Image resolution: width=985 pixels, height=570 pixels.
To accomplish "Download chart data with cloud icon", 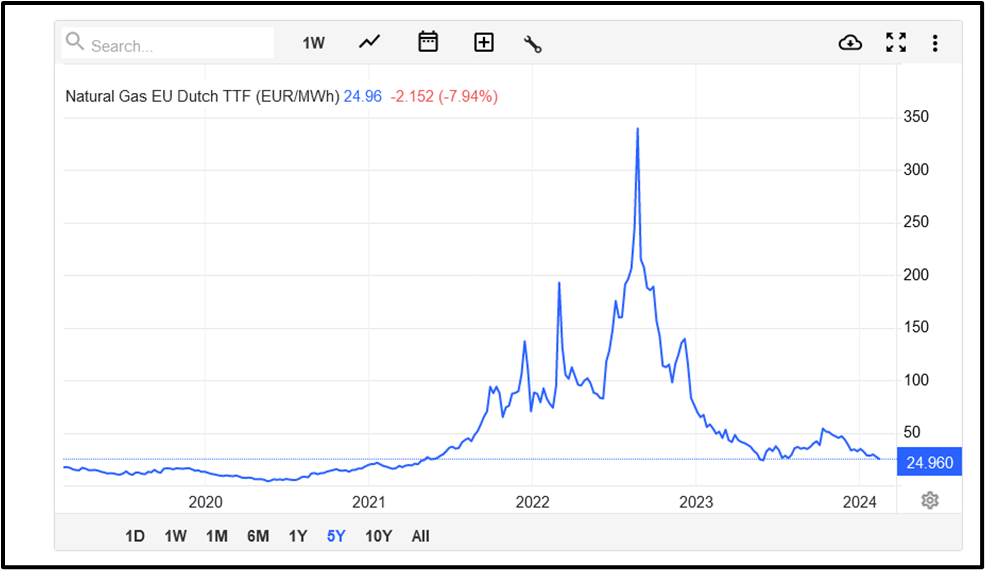I will point(850,42).
